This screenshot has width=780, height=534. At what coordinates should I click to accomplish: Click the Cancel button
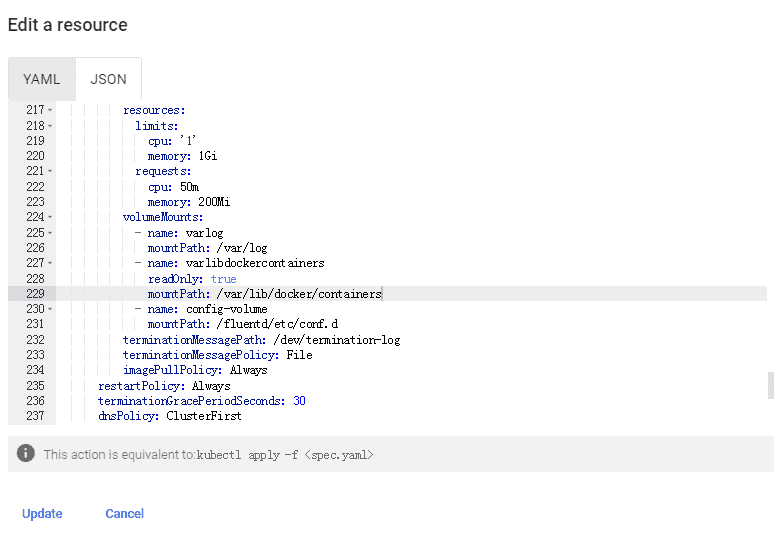(x=124, y=514)
